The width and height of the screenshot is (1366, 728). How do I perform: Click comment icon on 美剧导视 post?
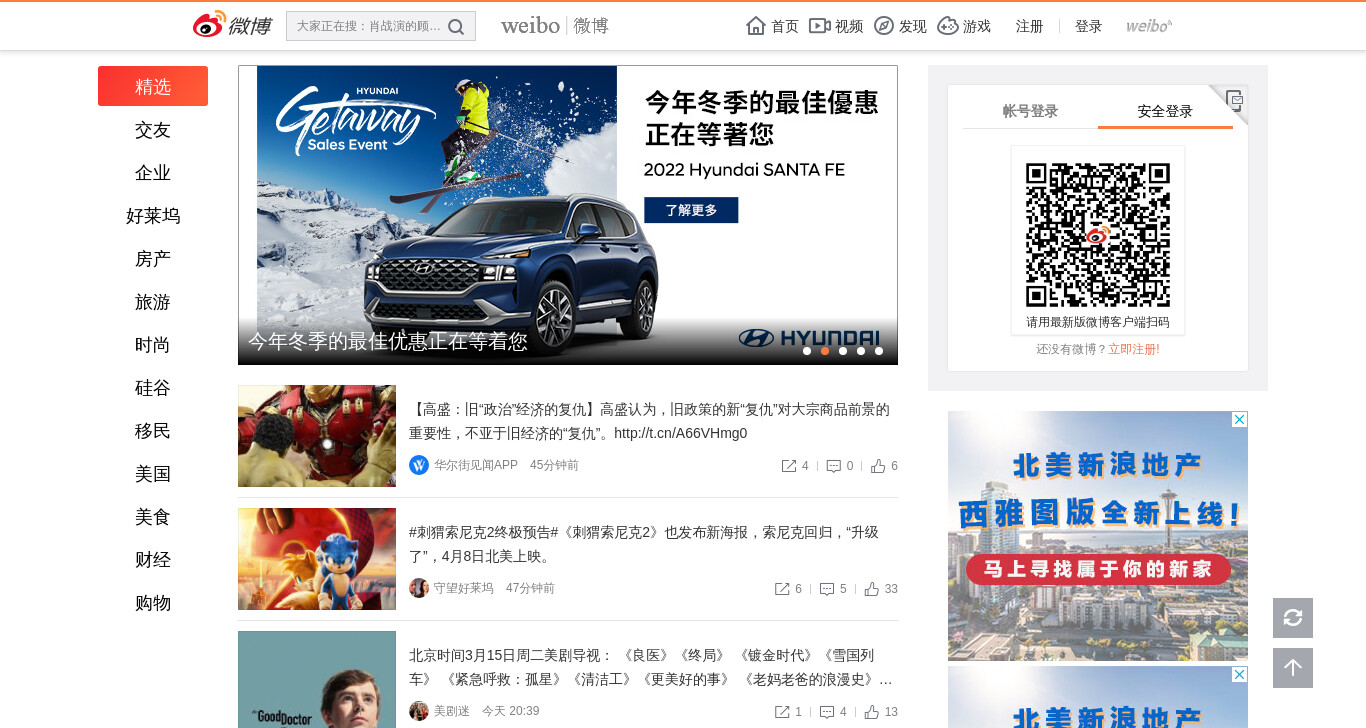coord(827,712)
